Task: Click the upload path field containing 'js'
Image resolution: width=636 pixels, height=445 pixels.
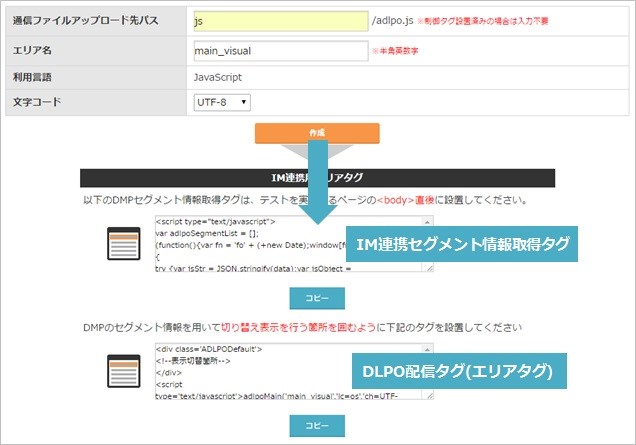Action: 281,21
